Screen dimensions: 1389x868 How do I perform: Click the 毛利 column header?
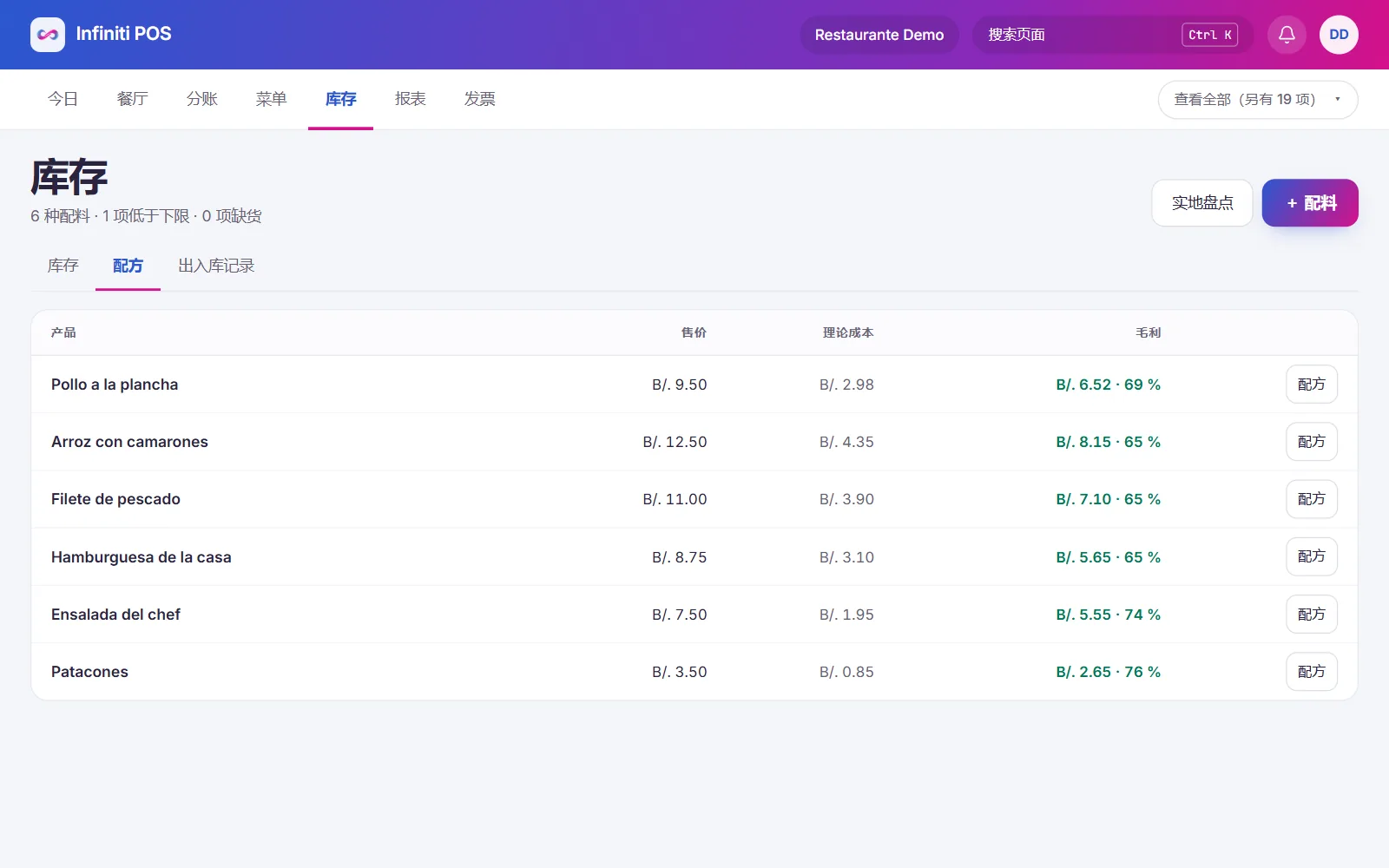tap(1148, 332)
